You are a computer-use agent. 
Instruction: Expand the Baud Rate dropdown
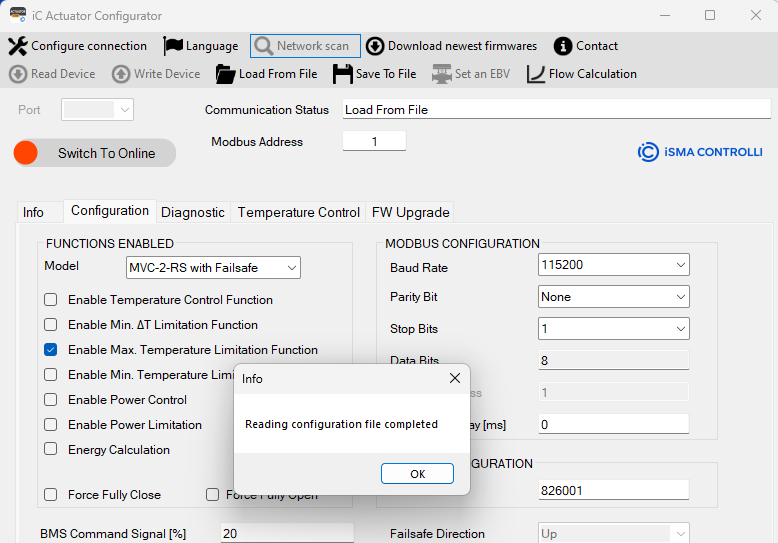614,265
